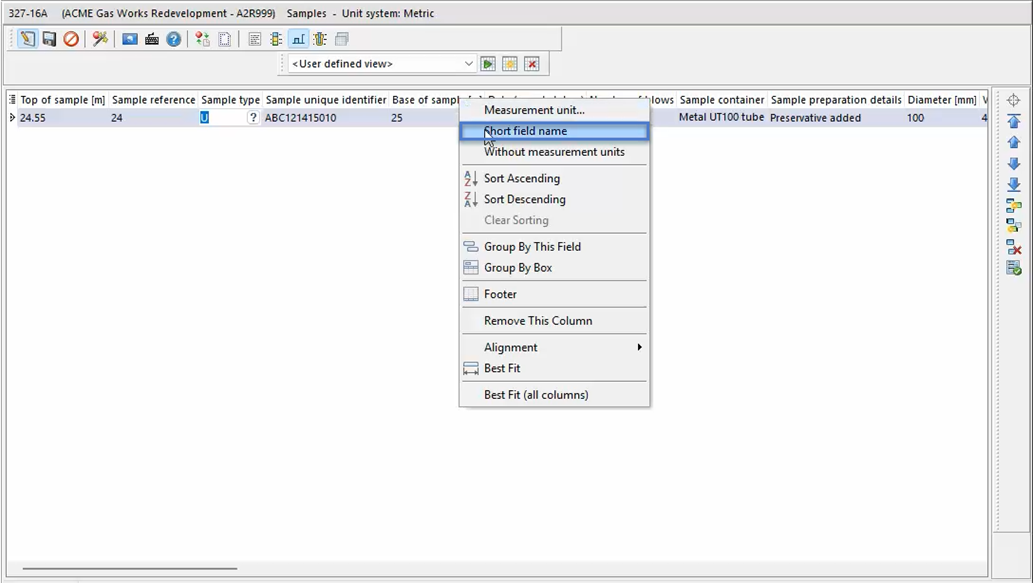Click the crosshair target icon in sidebar
The height and width of the screenshot is (583, 1033).
1013,100
